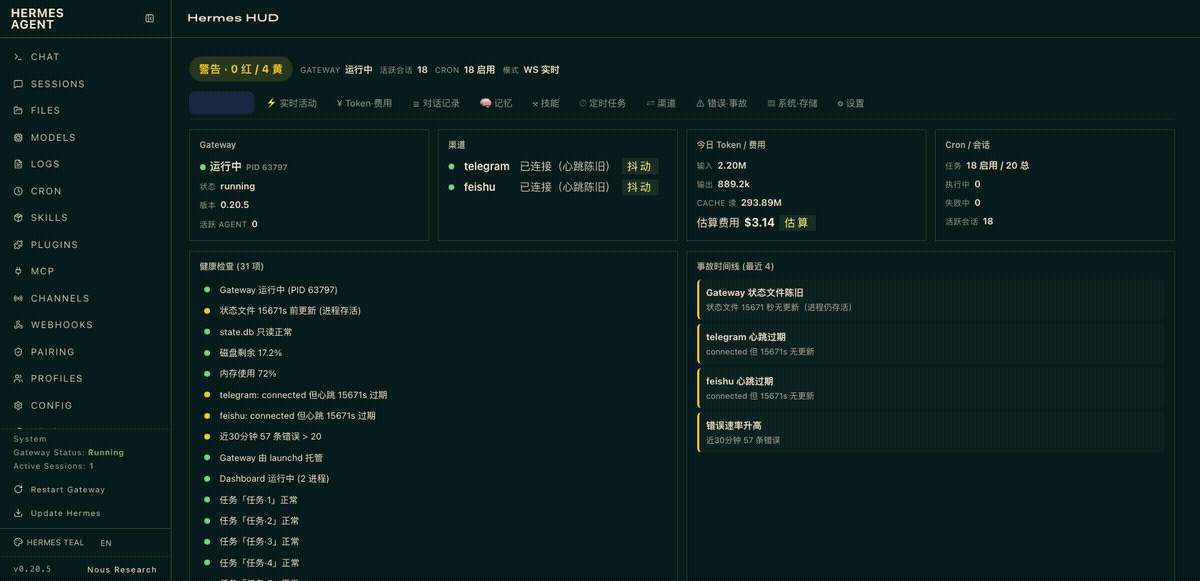Screen dimensions: 1200x581
Task: Open the Sessions section icon
Action: click(18, 84)
